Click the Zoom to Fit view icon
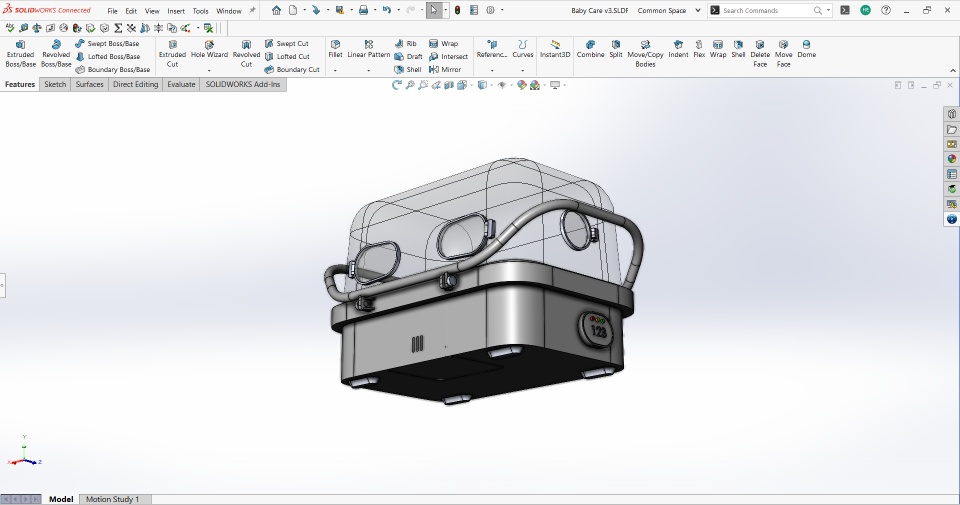 (411, 85)
